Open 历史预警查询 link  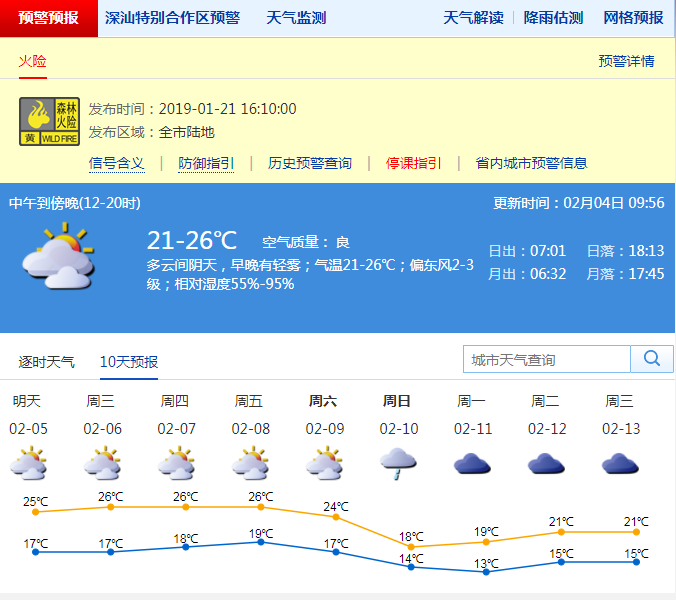pyautogui.click(x=310, y=163)
